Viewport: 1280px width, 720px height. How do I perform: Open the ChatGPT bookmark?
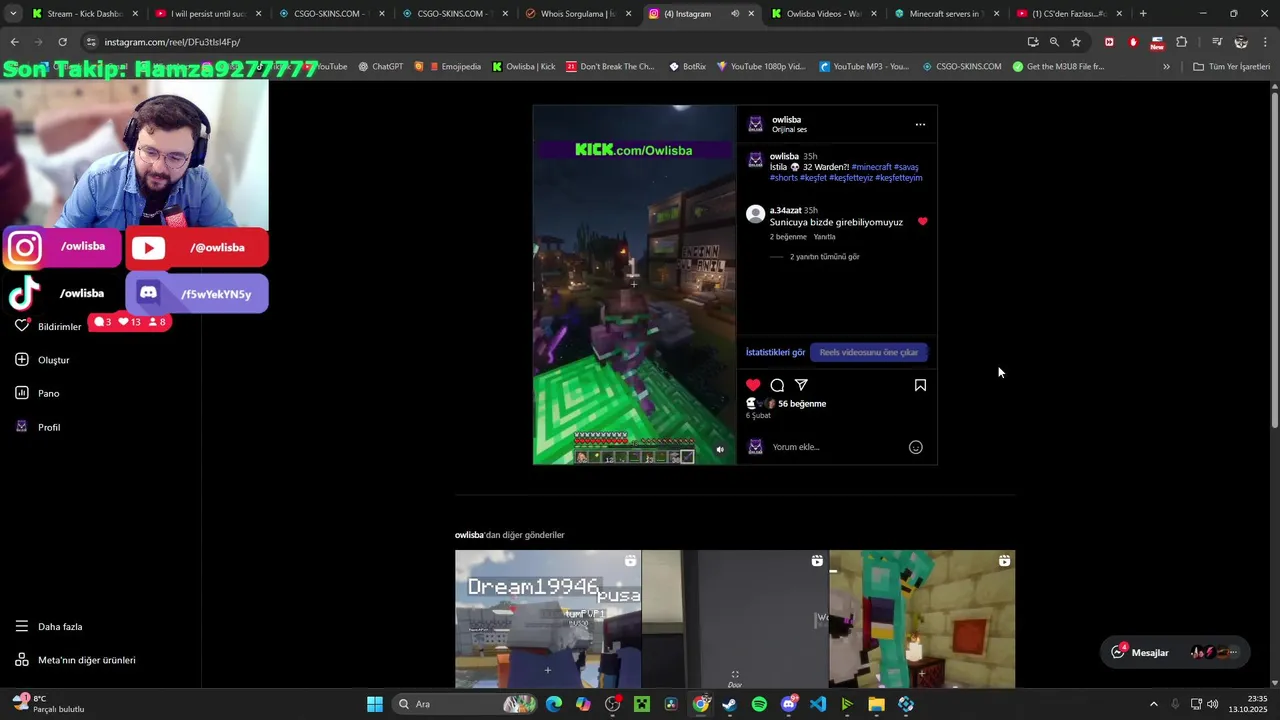coord(380,67)
